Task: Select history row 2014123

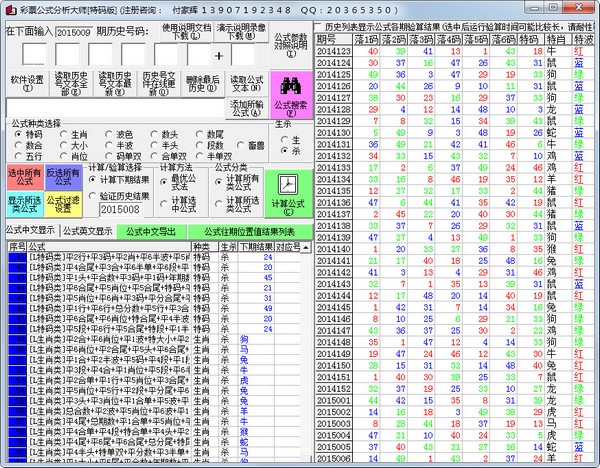Action: pyautogui.click(x=455, y=51)
